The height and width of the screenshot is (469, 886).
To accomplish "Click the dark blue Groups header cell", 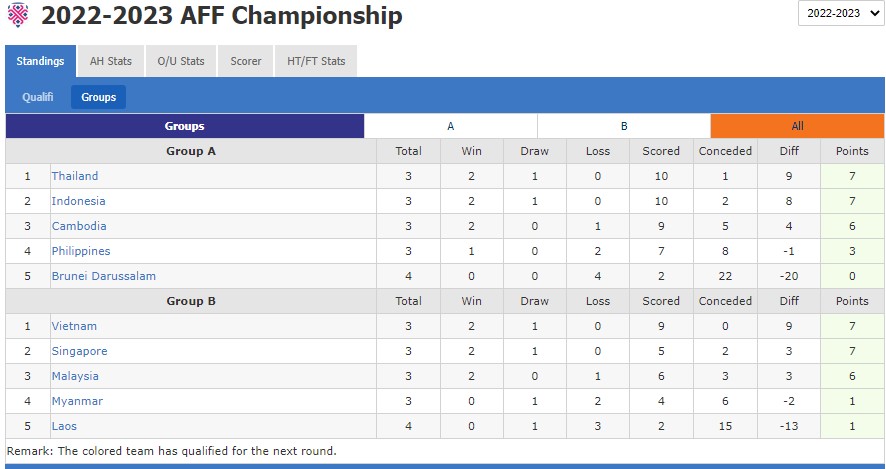I will (185, 126).
